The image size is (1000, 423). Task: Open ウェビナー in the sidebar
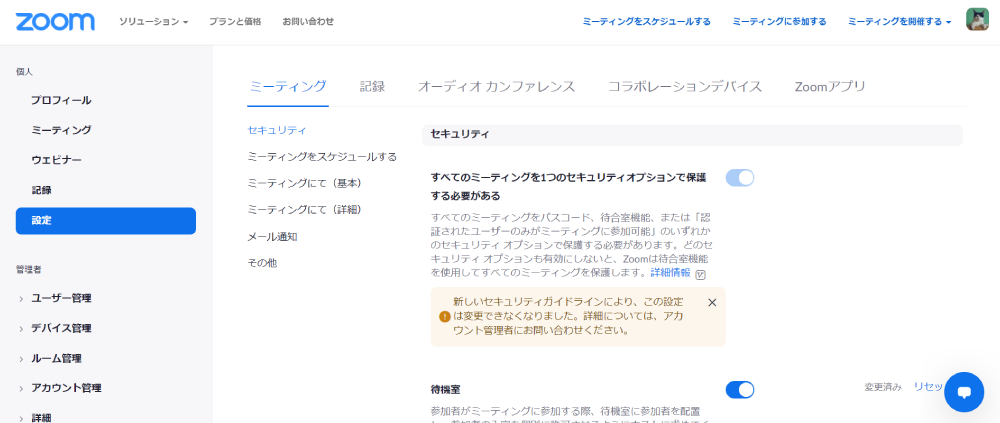tap(56, 160)
